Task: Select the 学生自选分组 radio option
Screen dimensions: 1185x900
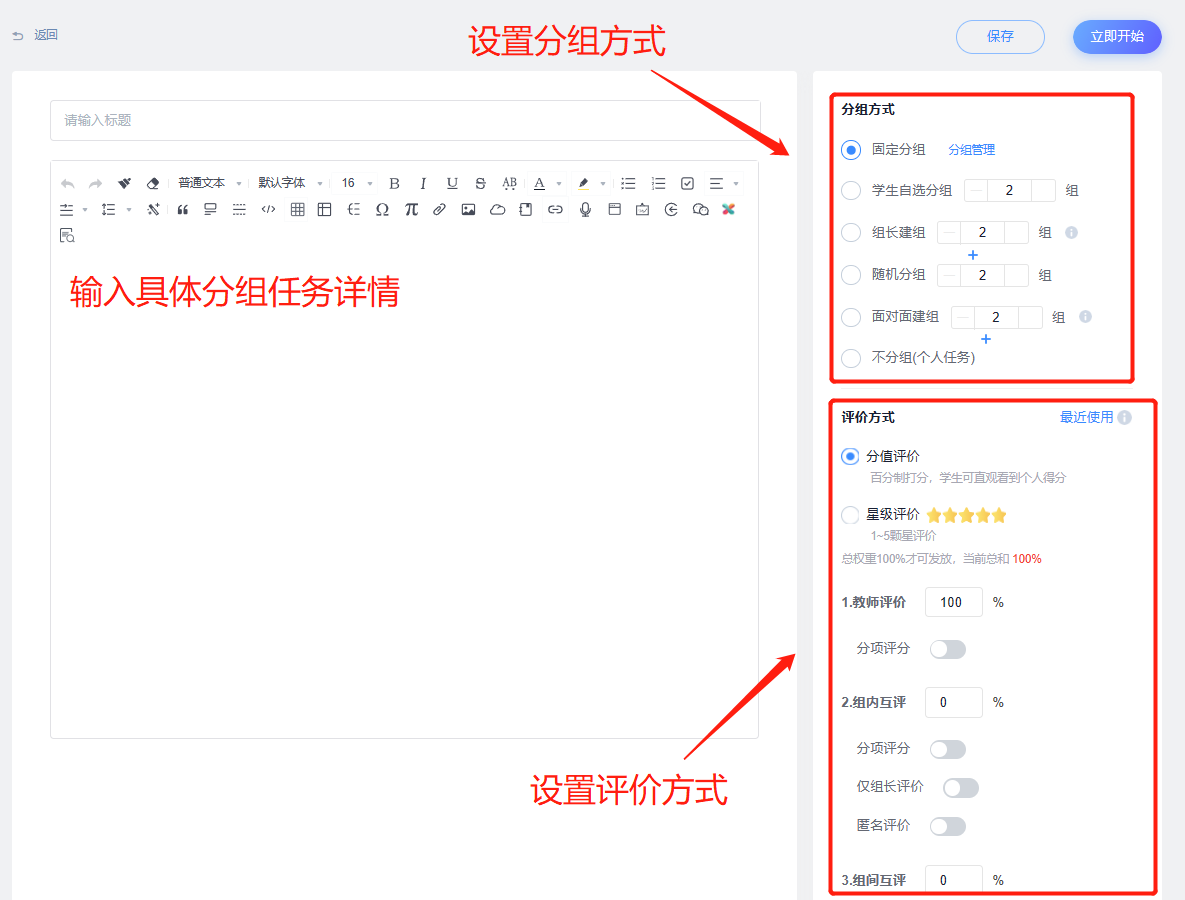Action: point(851,190)
